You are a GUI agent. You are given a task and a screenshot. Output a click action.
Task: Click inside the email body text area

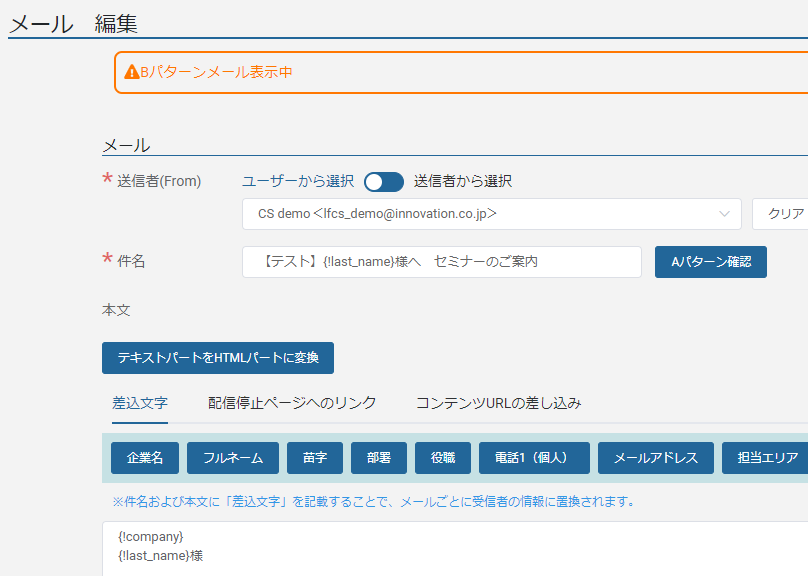pyautogui.click(x=400, y=548)
